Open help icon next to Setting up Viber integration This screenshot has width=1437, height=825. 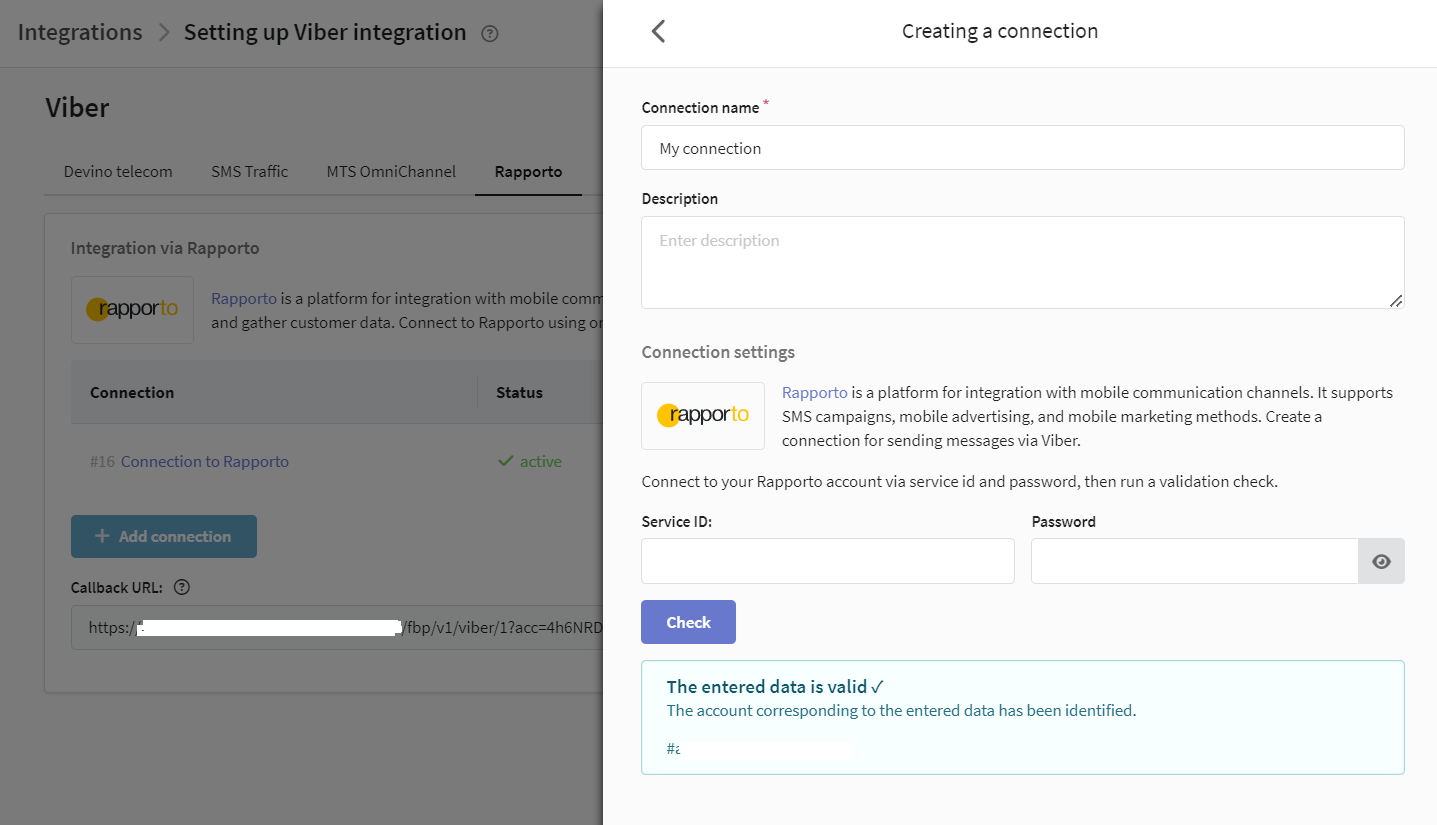pyautogui.click(x=489, y=33)
